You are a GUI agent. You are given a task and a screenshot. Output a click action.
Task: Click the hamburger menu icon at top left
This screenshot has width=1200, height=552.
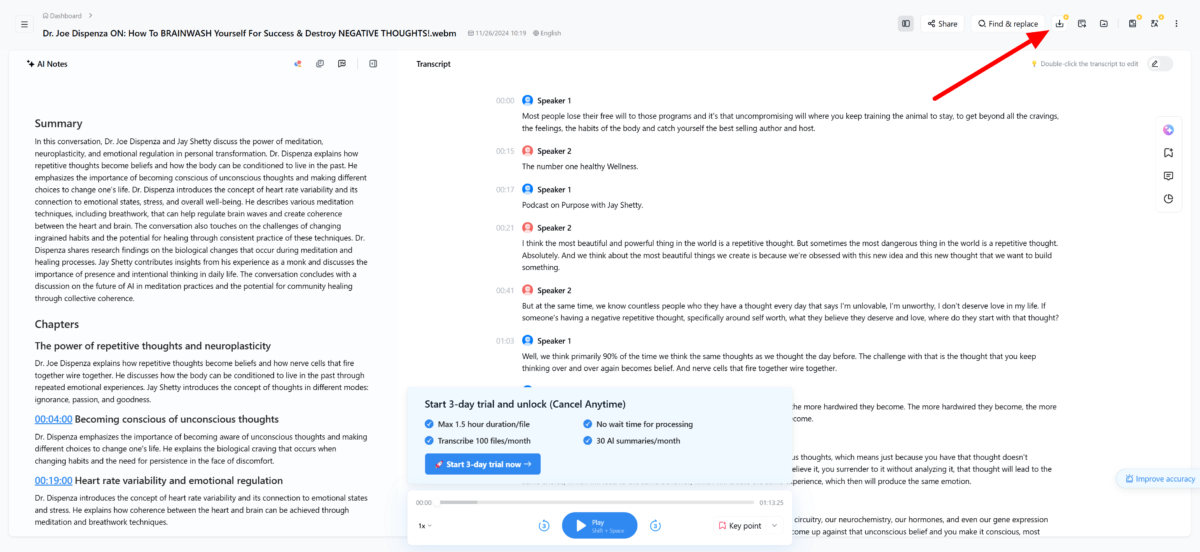24,24
